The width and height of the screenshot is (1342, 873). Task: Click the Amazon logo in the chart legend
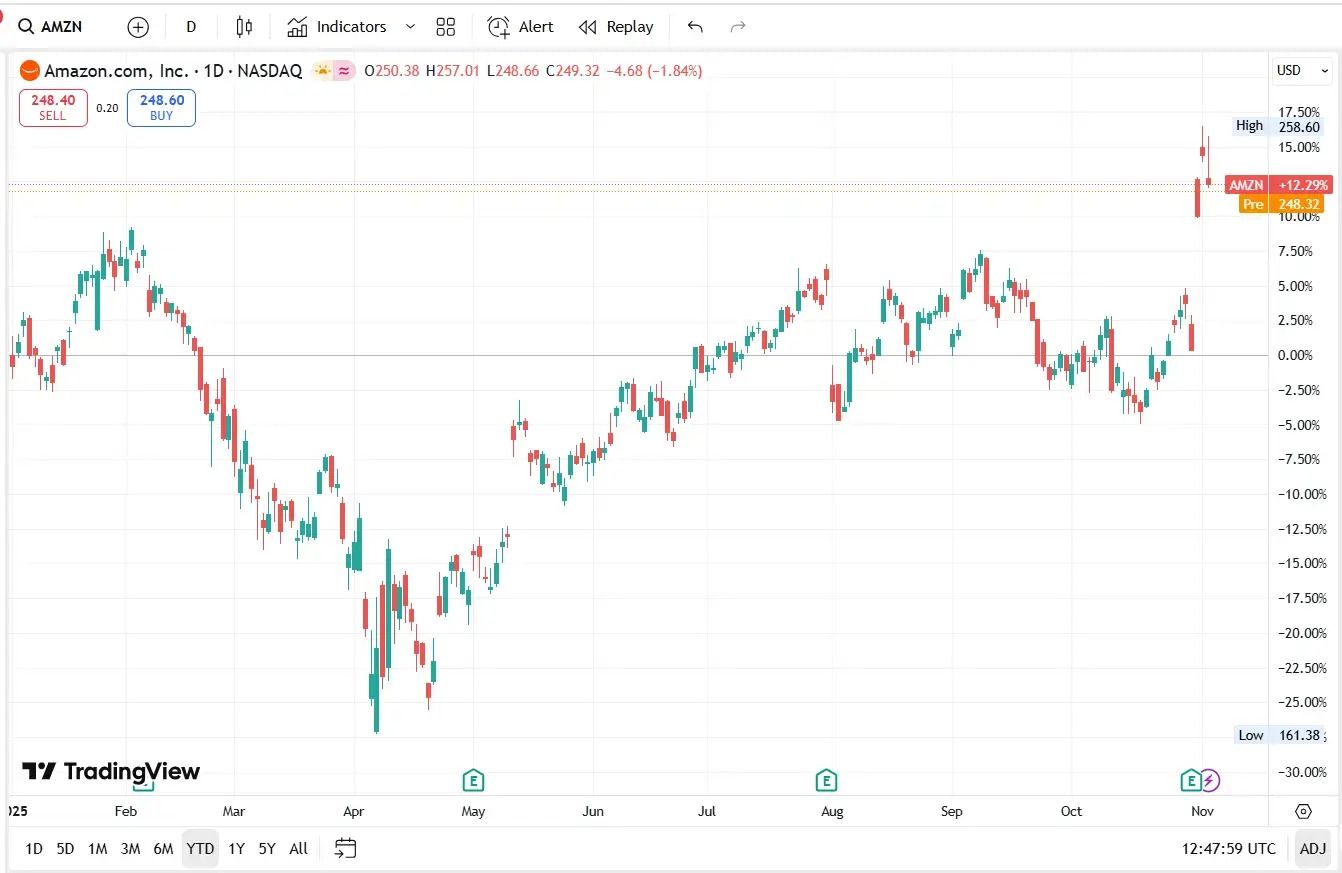pos(29,71)
